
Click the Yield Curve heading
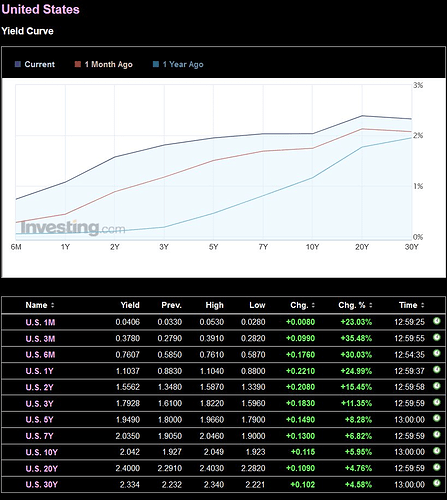click(x=27, y=31)
